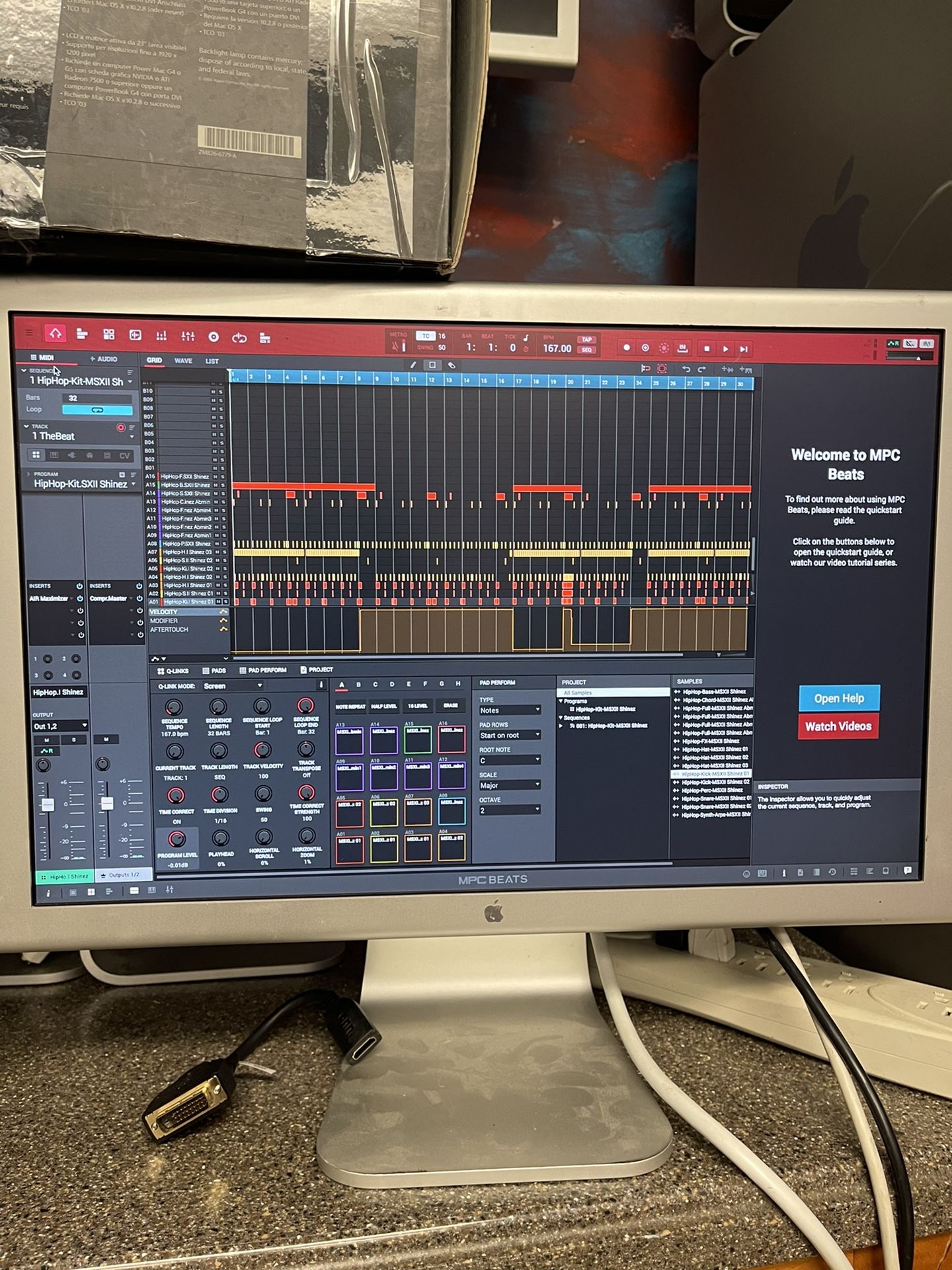Select the marquee Select tool

click(432, 364)
